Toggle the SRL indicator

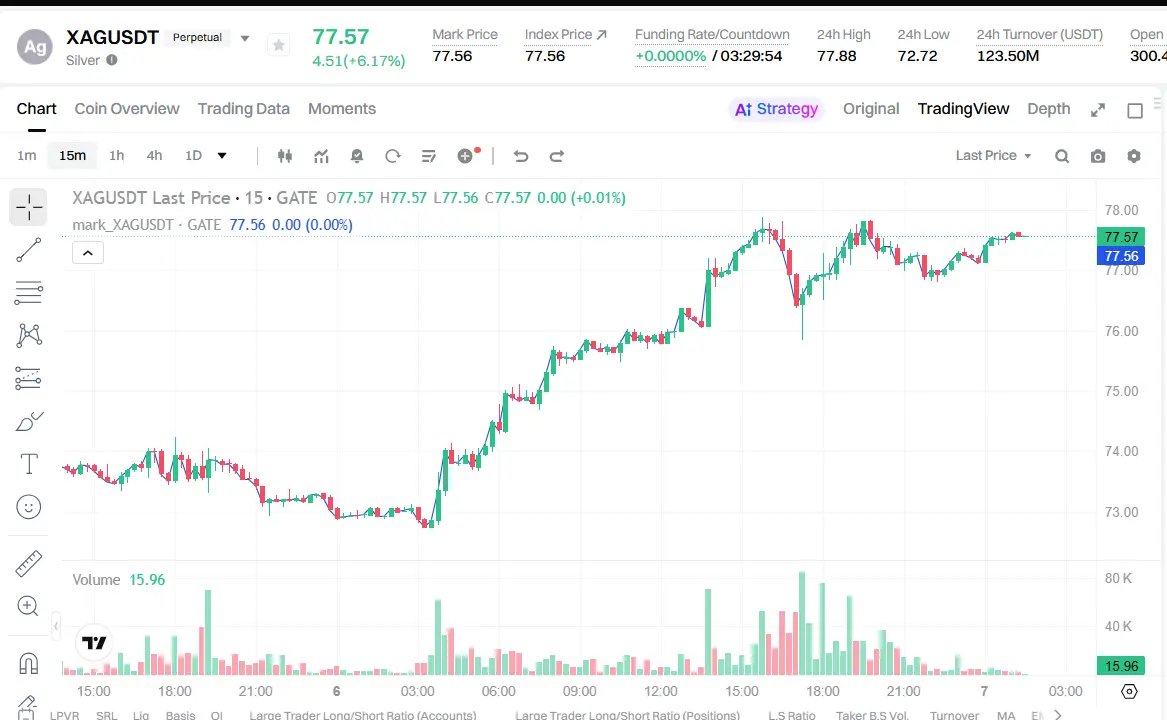pos(106,715)
